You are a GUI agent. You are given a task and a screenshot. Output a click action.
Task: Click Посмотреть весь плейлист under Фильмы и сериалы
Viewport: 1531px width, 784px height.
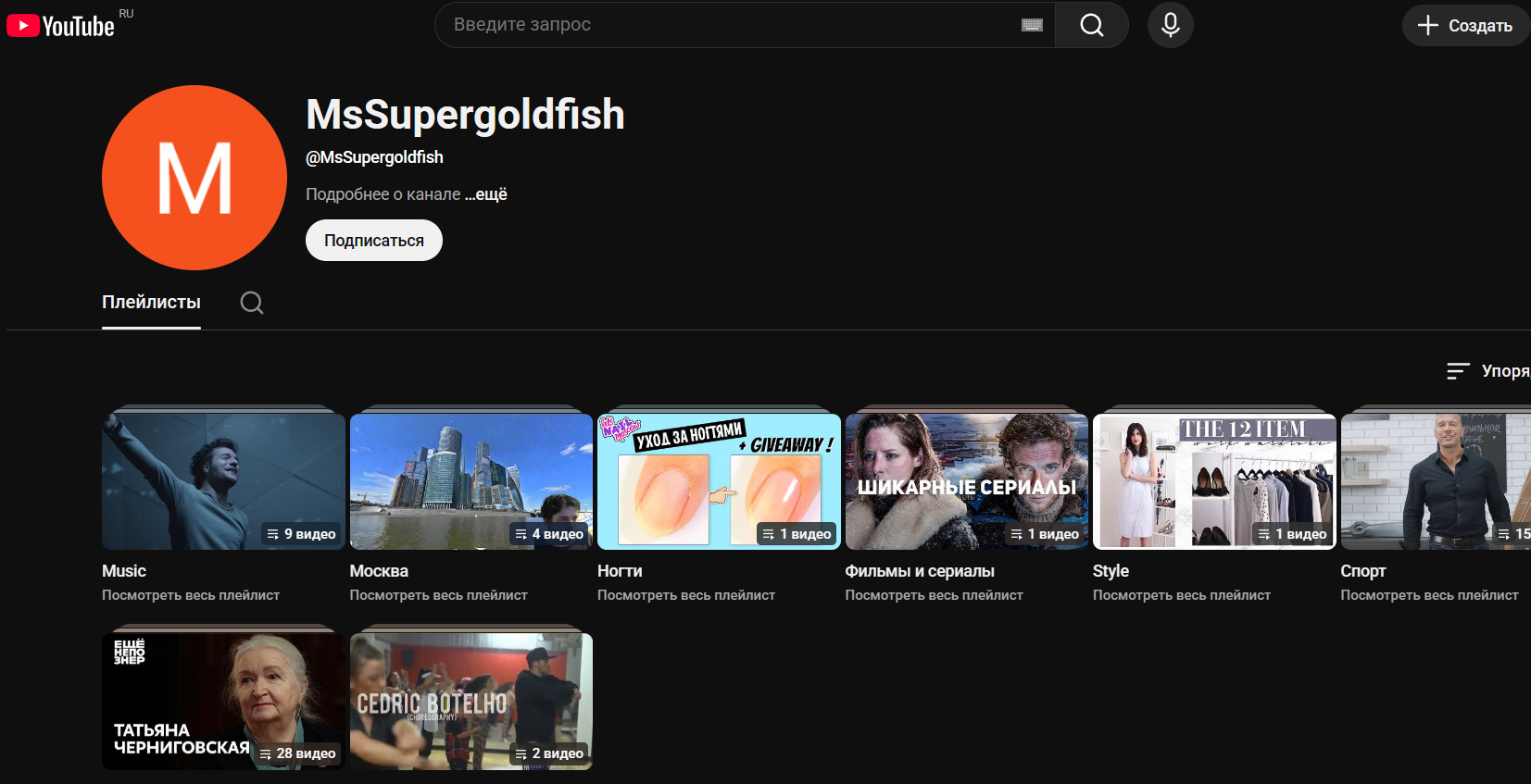point(934,595)
